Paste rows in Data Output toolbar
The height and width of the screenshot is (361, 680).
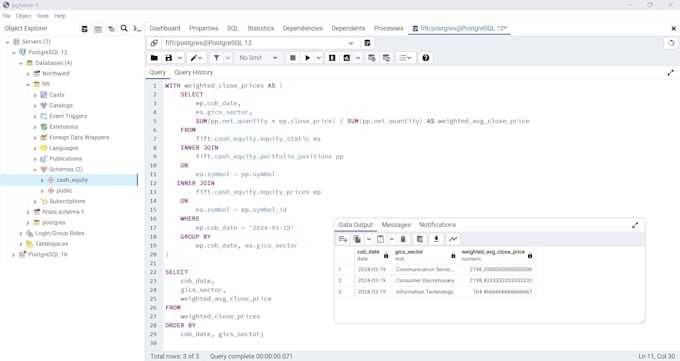tap(380, 239)
